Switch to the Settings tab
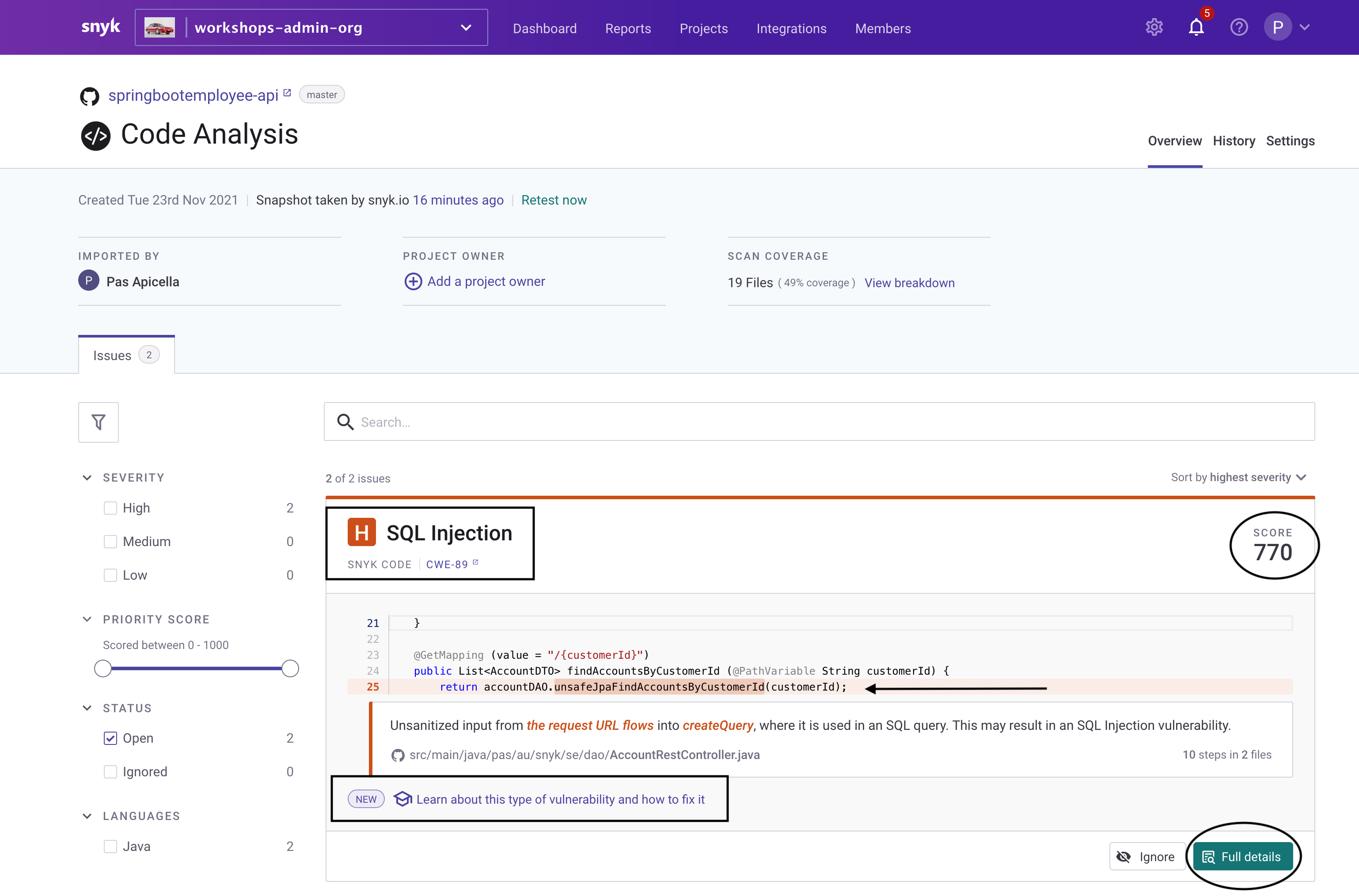This screenshot has height=896, width=1359. (1290, 140)
